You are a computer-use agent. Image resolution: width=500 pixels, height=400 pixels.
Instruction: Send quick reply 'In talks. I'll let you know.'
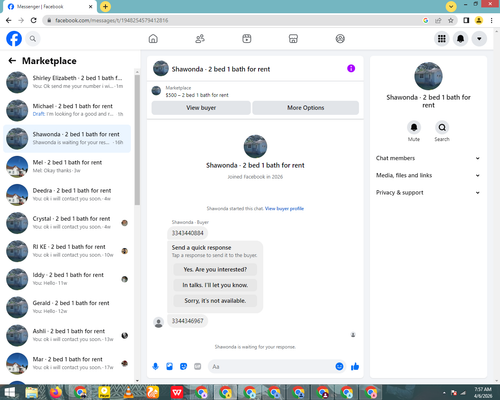215,285
